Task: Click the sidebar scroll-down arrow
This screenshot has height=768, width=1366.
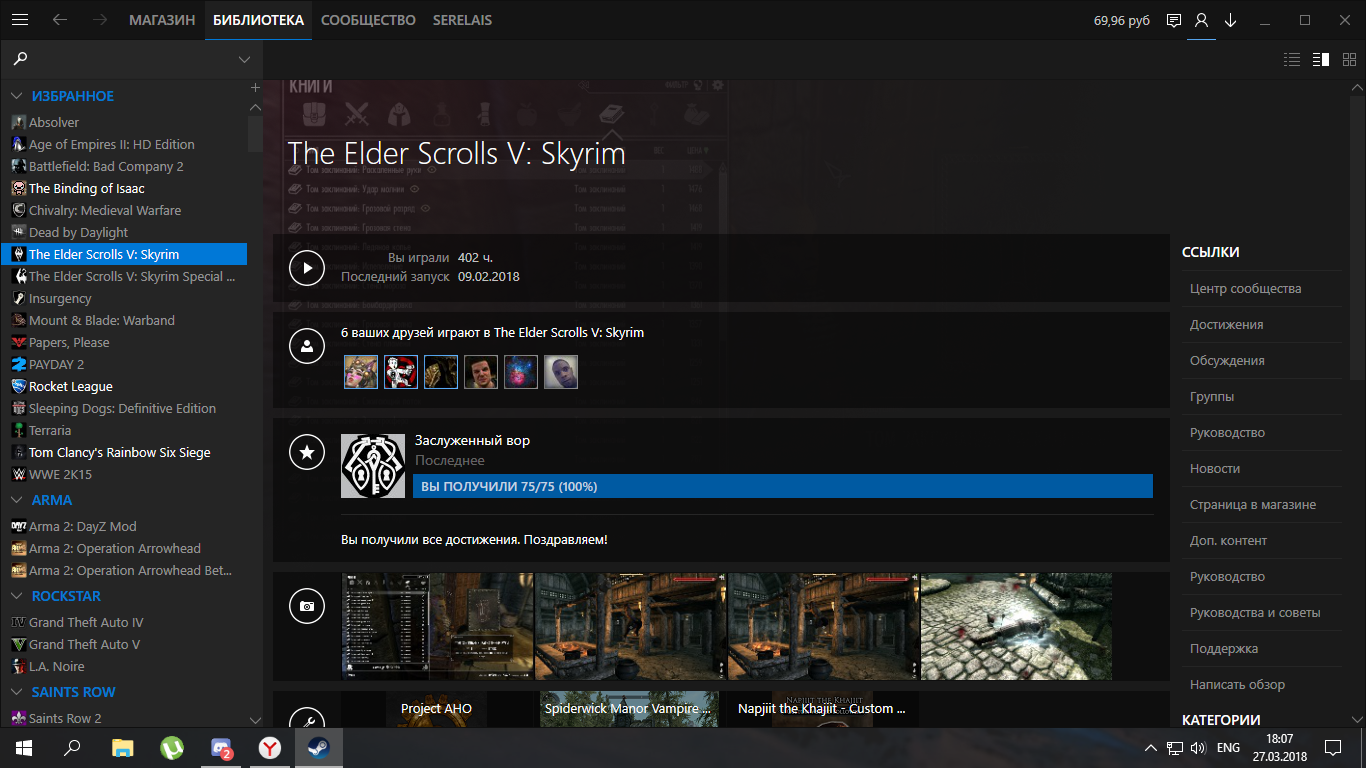Action: point(255,719)
